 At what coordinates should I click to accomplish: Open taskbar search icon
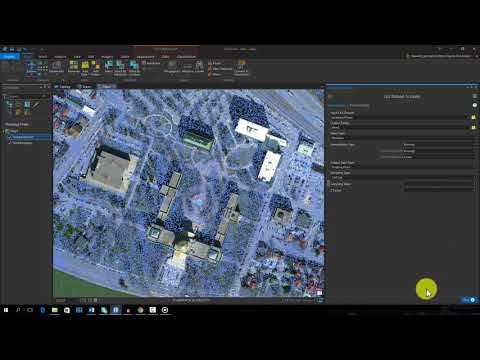18,310
